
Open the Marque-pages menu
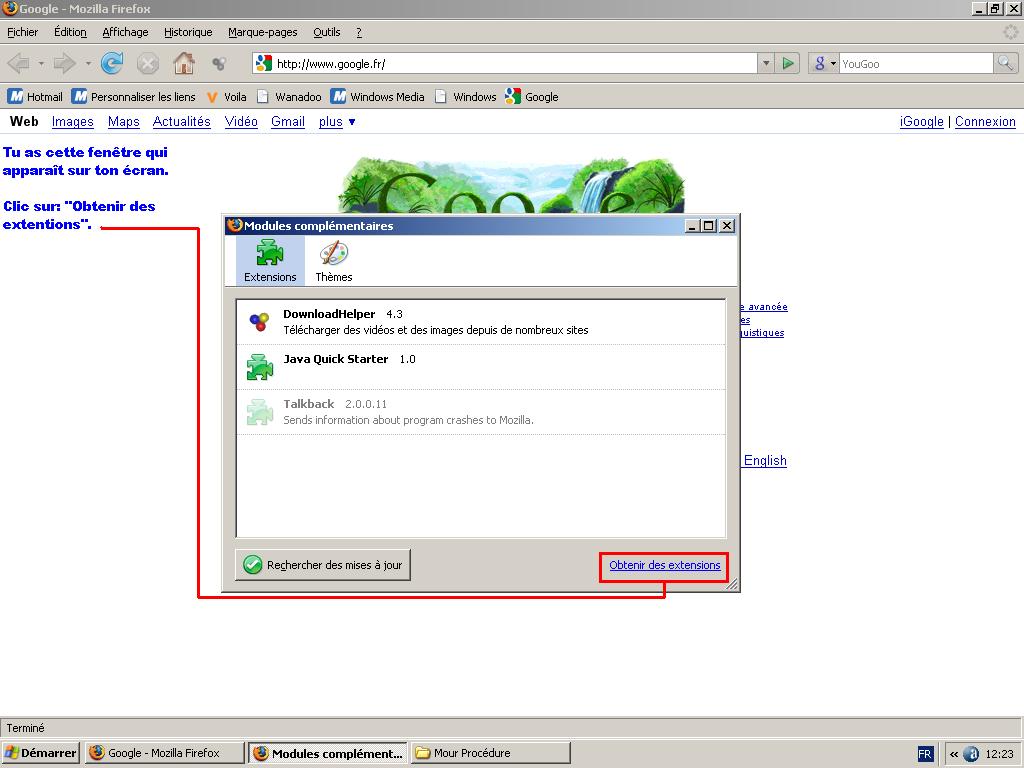pos(264,32)
